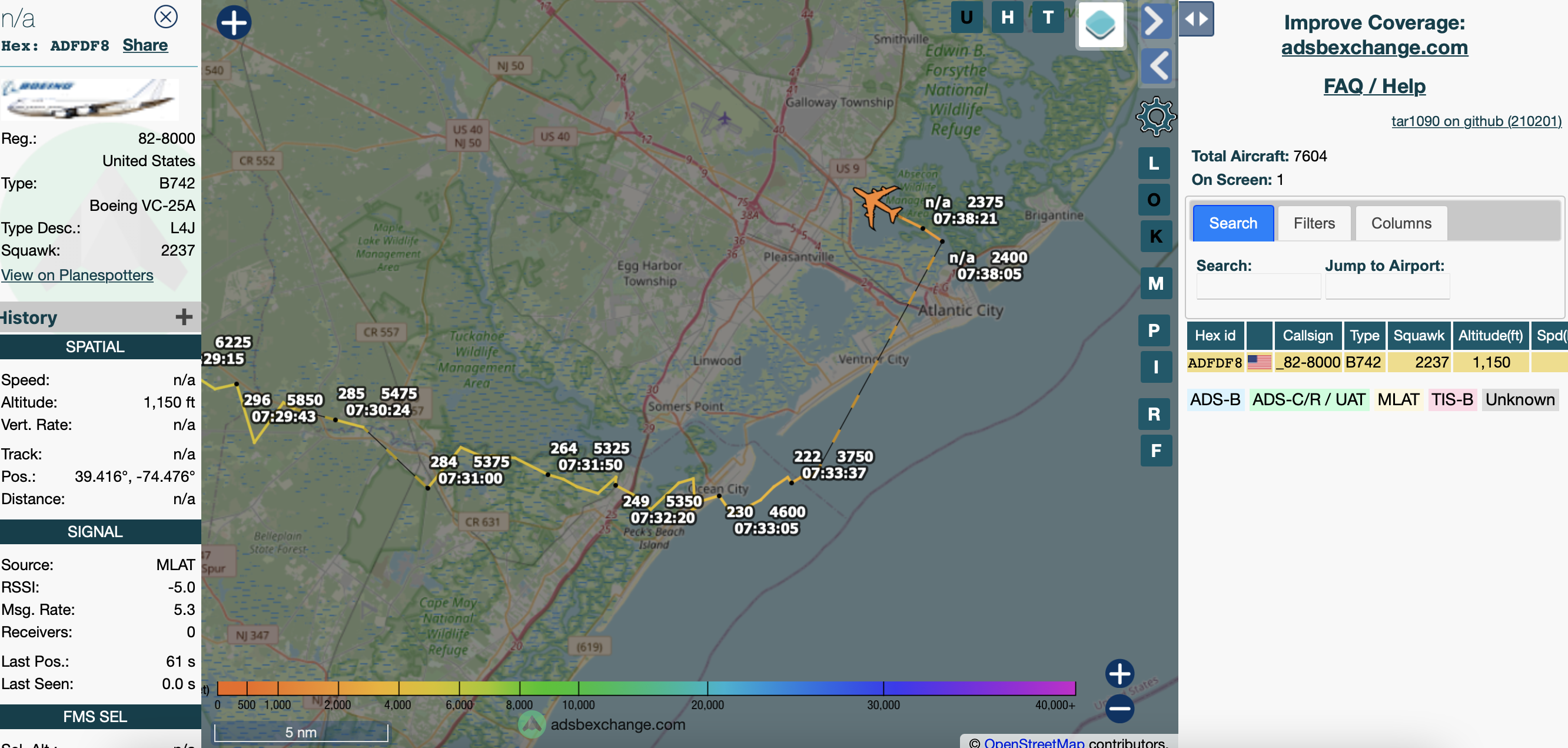Click the F map option button
The width and height of the screenshot is (1568, 748).
click(1156, 451)
